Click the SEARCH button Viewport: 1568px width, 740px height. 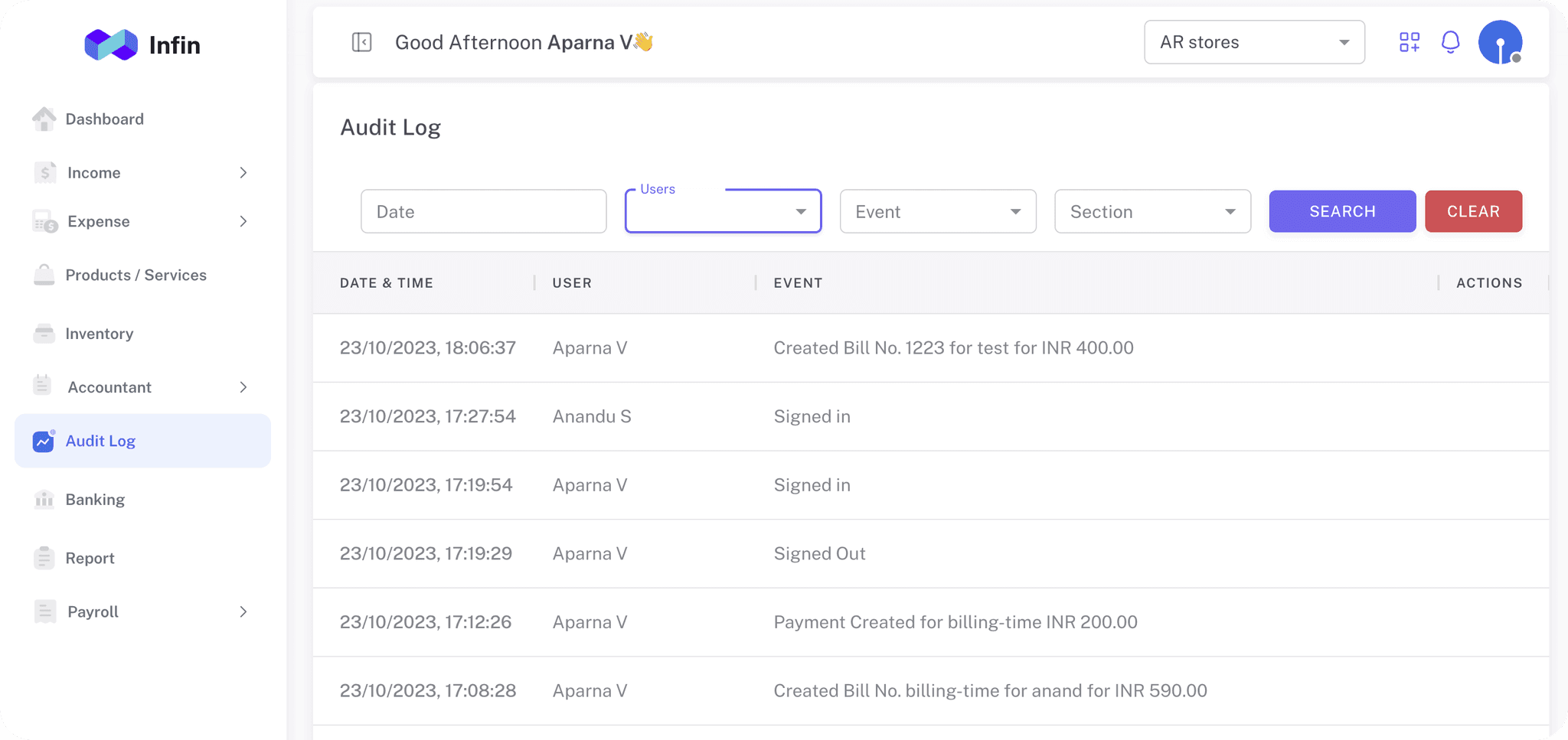(1341, 211)
